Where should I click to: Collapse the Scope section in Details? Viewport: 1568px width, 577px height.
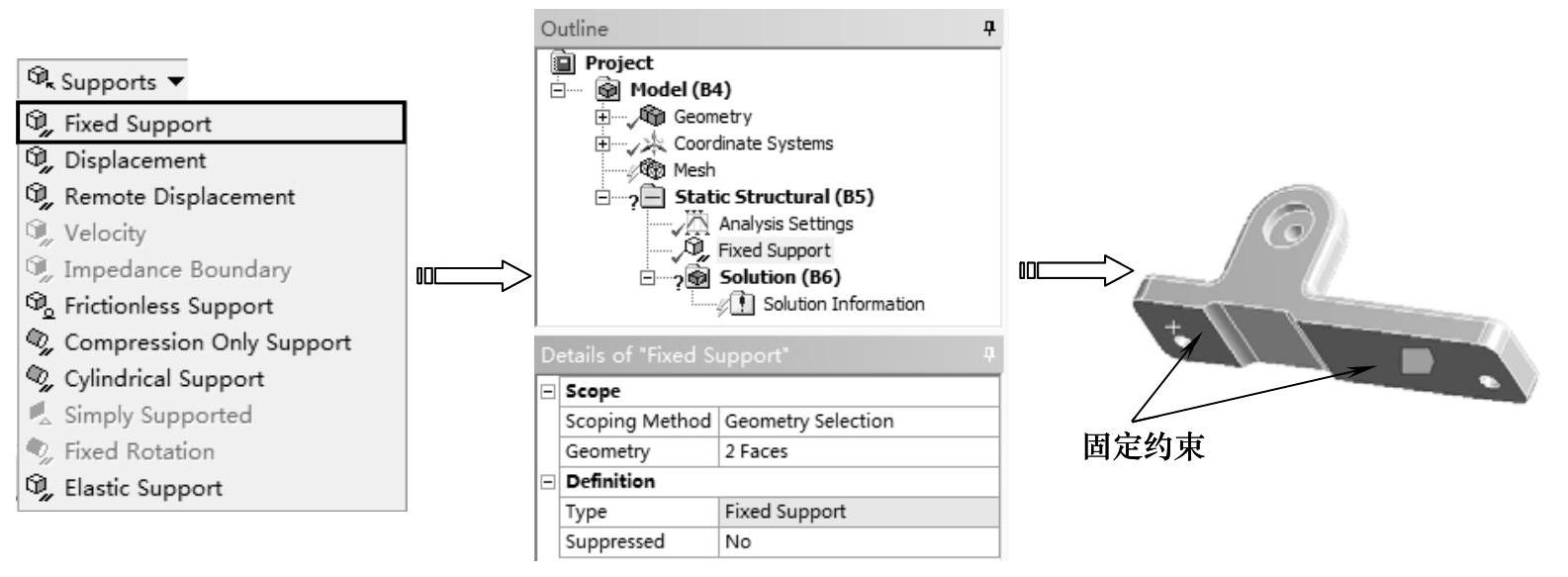coord(547,391)
